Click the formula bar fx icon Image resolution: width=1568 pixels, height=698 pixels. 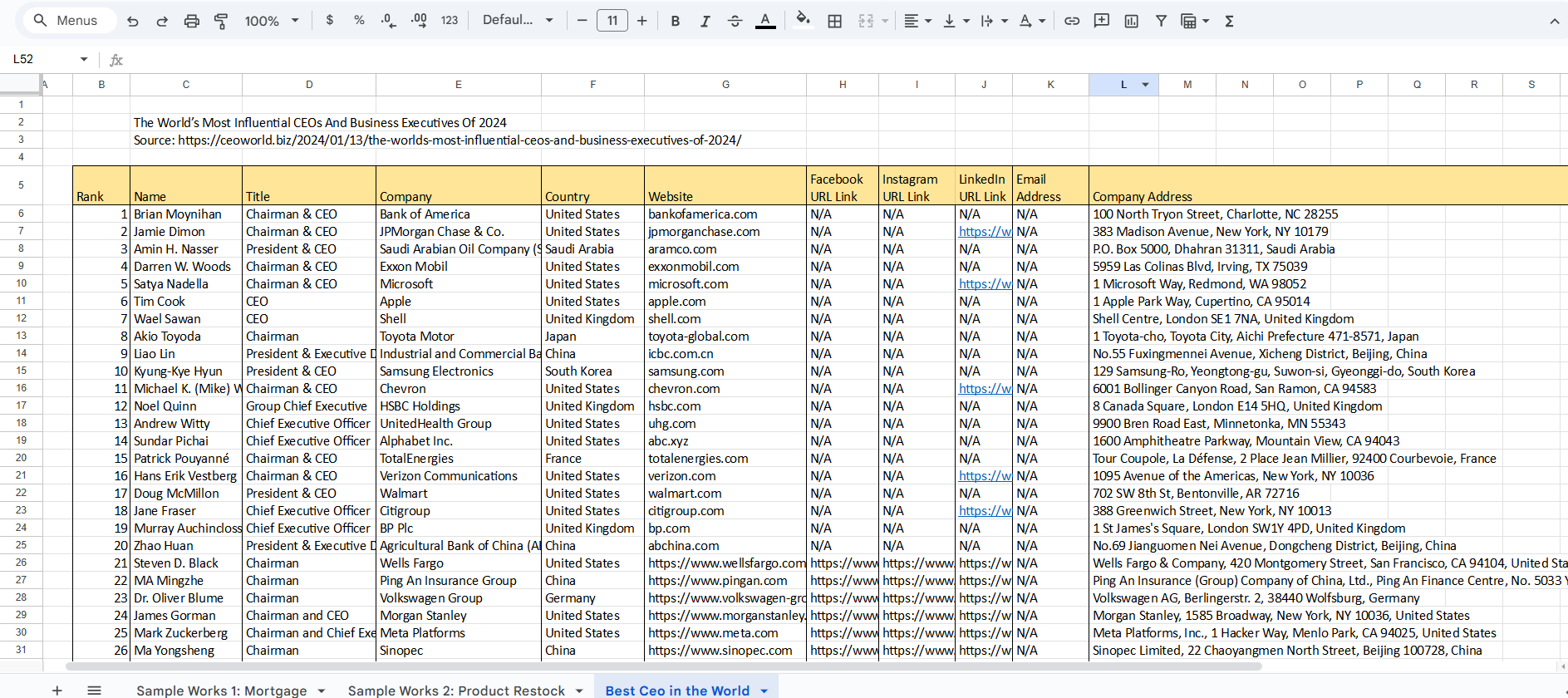point(116,60)
